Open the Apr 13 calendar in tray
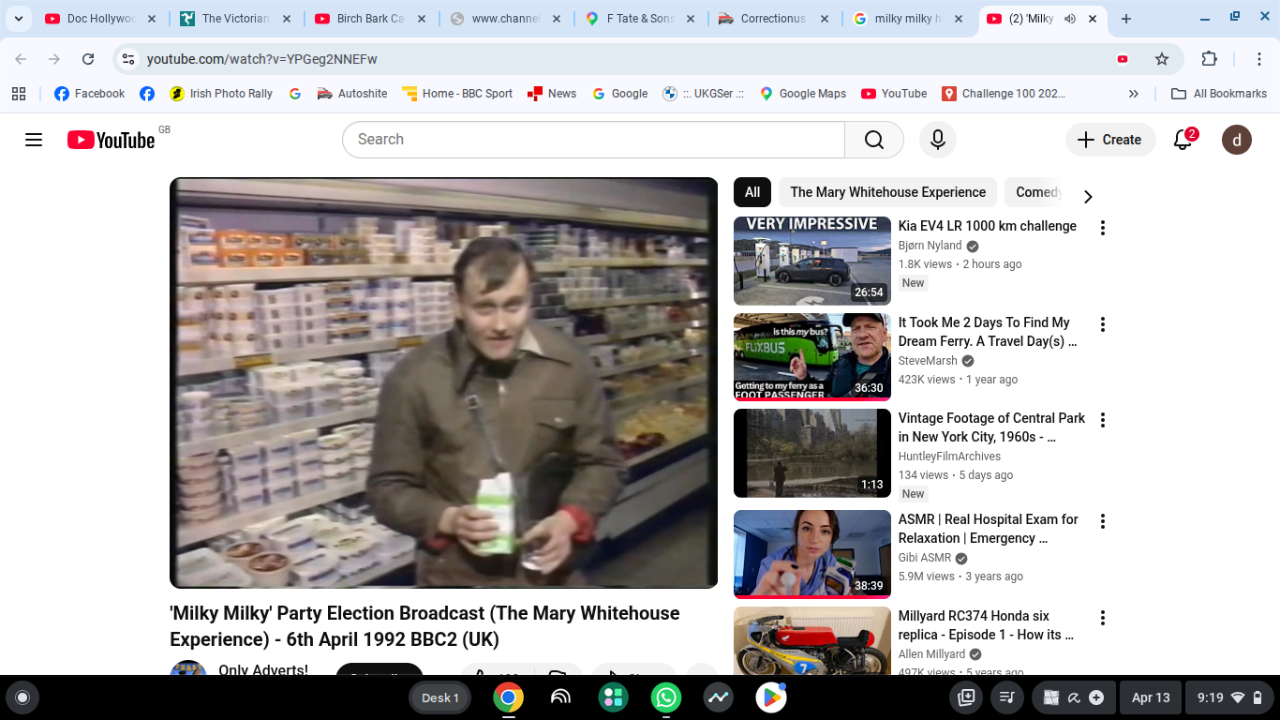 click(x=1150, y=698)
